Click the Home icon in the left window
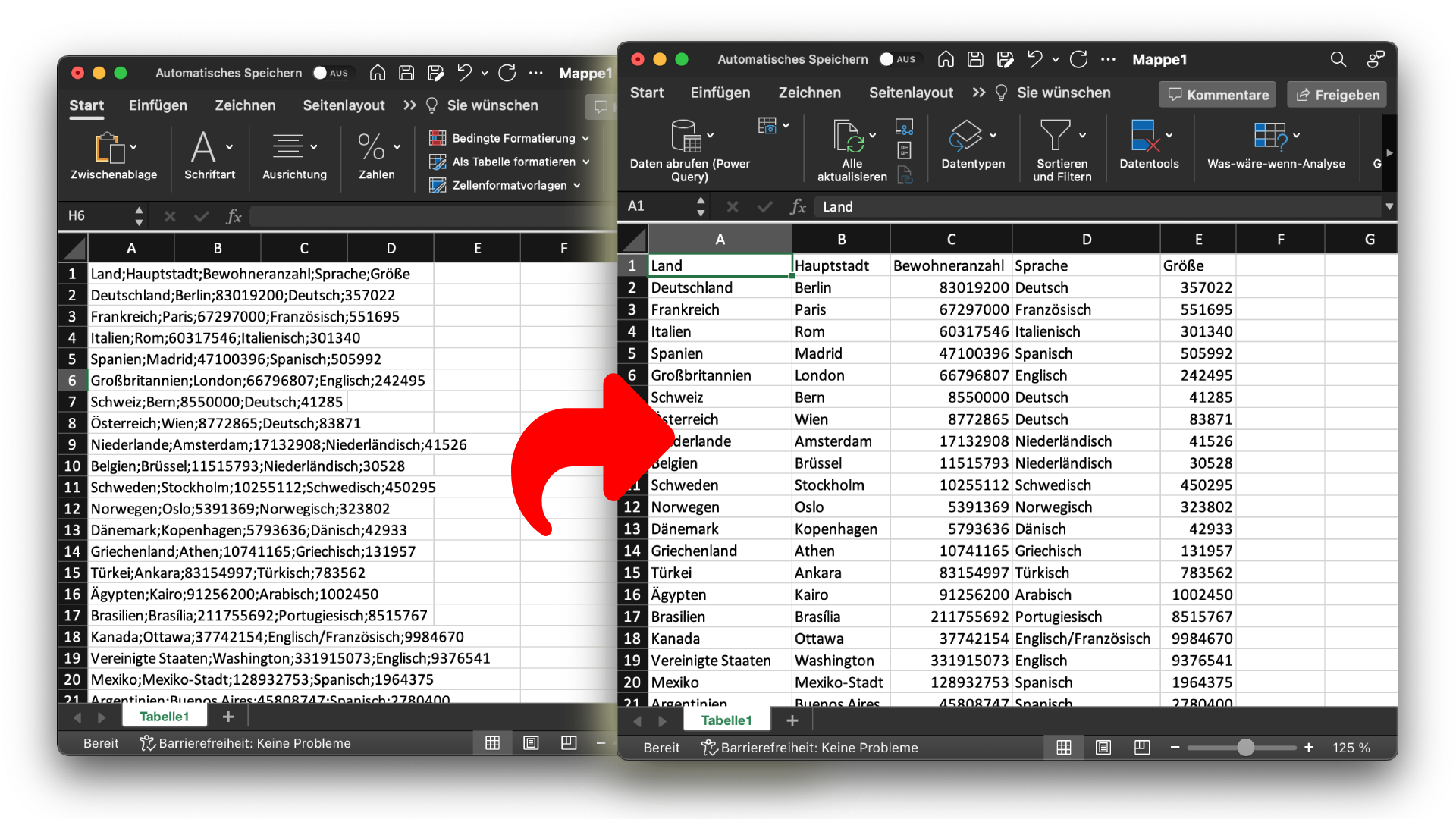1456x819 pixels. 378,73
